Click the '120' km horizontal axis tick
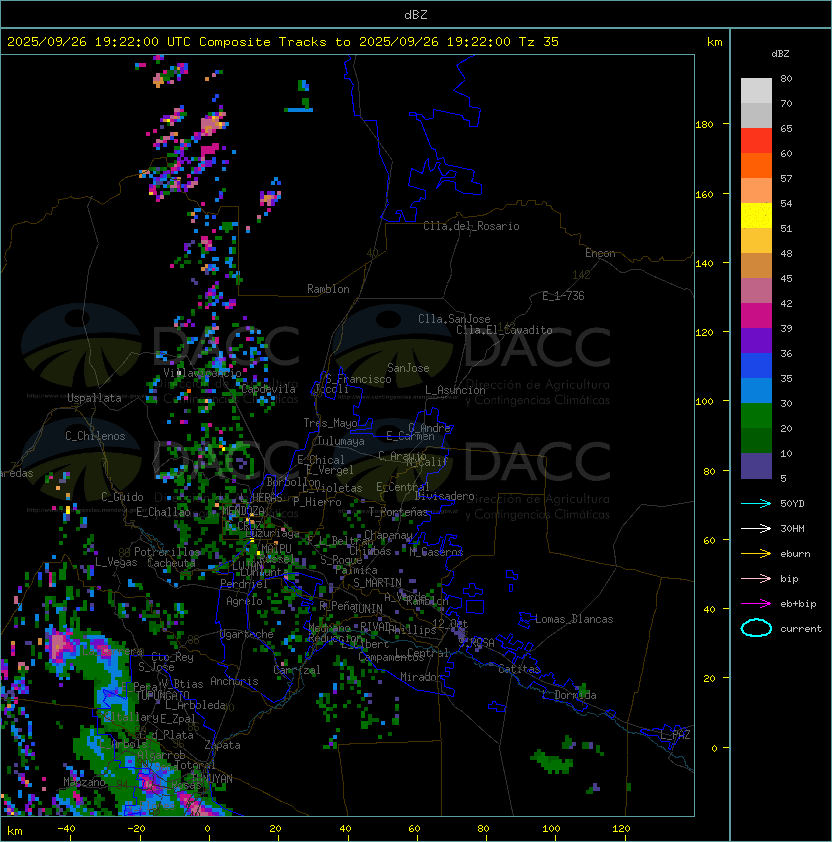This screenshot has width=832, height=842. pos(621,829)
